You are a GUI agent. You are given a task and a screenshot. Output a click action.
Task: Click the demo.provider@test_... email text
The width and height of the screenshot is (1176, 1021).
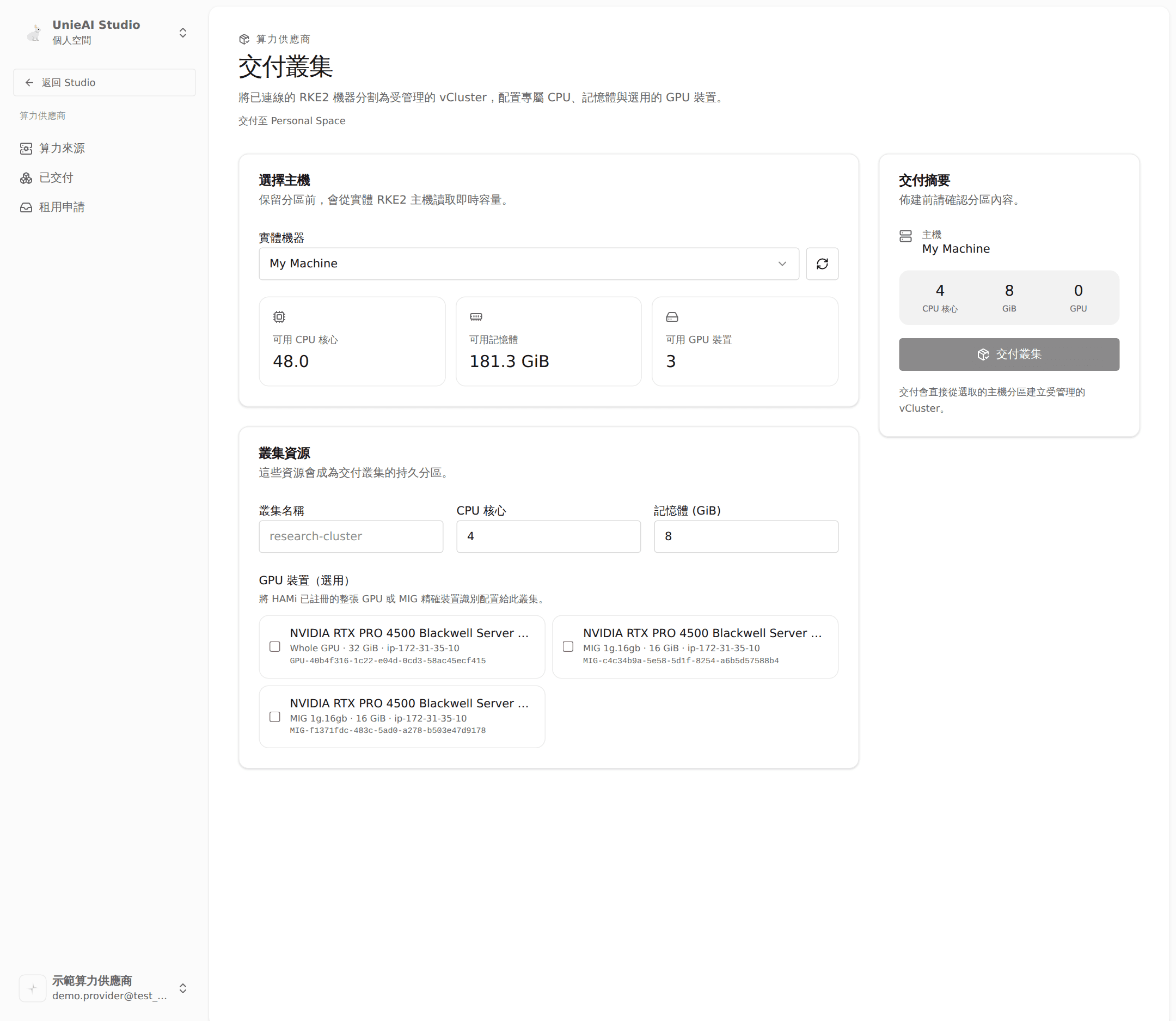click(x=109, y=996)
